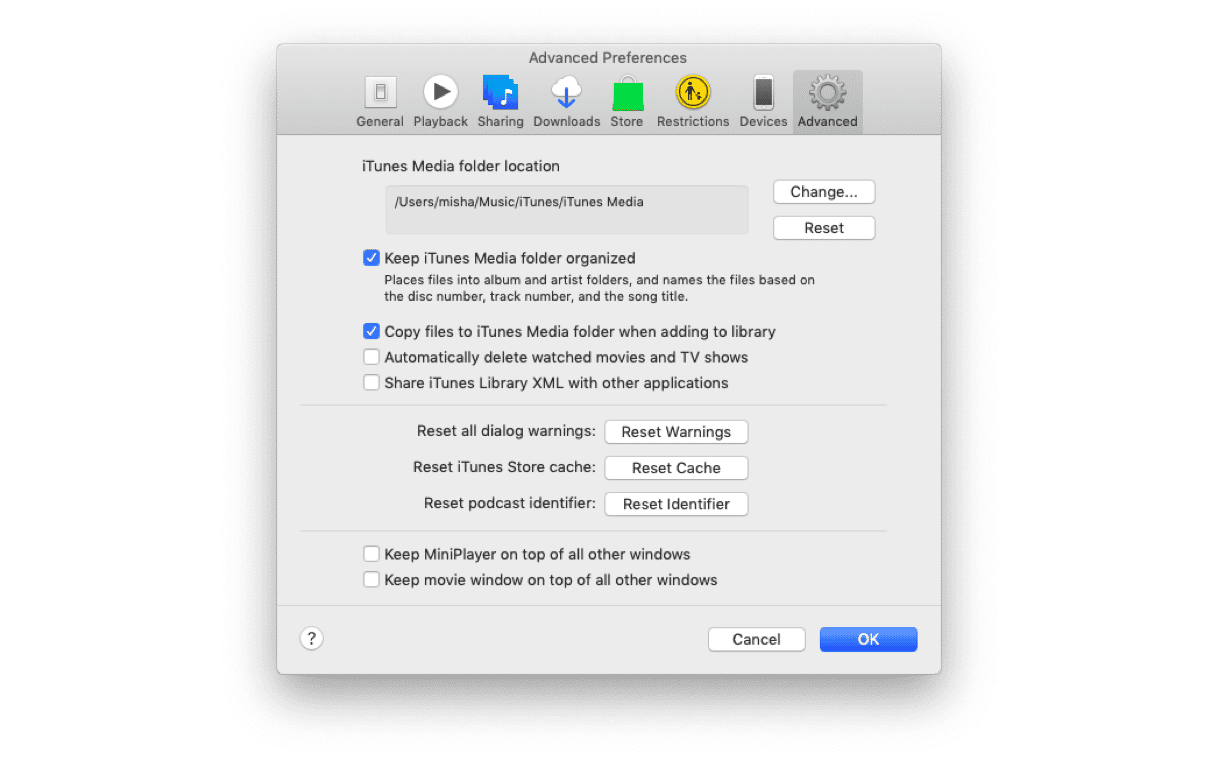Click 'iTunes Media folder location' heading
Image resolution: width=1216 pixels, height=760 pixels.
point(461,166)
